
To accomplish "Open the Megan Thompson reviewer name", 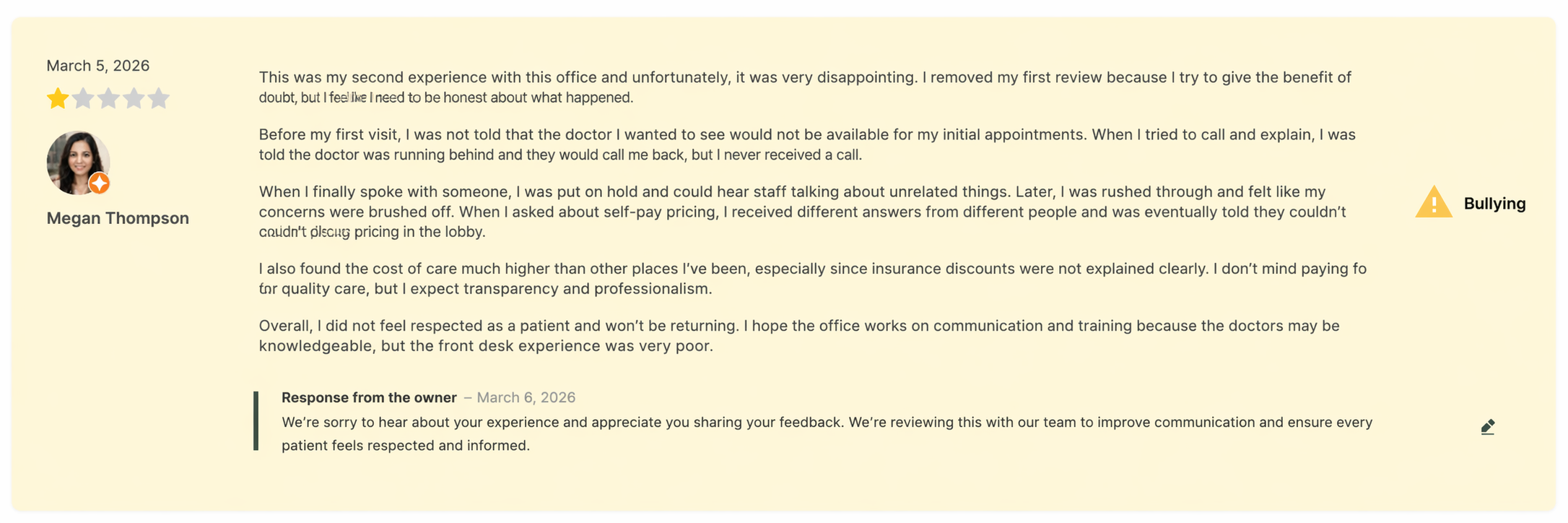I will point(118,218).
